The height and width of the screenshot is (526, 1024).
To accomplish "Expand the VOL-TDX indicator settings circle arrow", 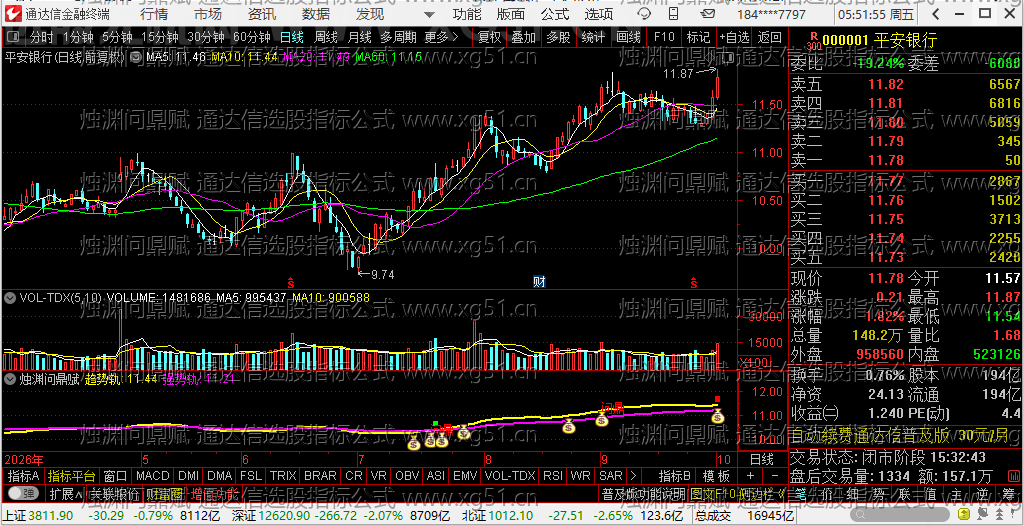I will [x=10, y=298].
